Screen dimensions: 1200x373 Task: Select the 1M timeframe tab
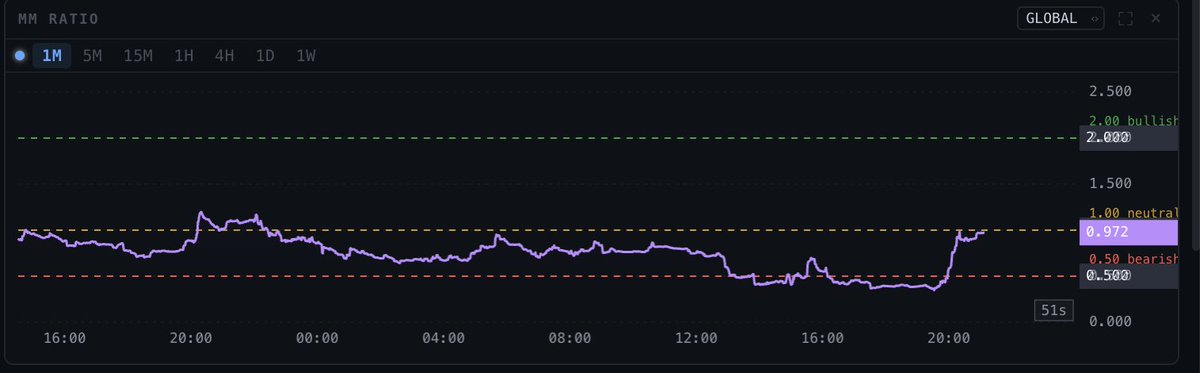[52, 56]
